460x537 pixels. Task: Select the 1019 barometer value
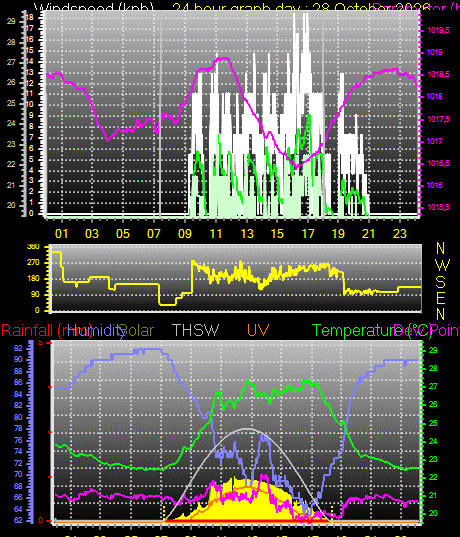[434, 52]
